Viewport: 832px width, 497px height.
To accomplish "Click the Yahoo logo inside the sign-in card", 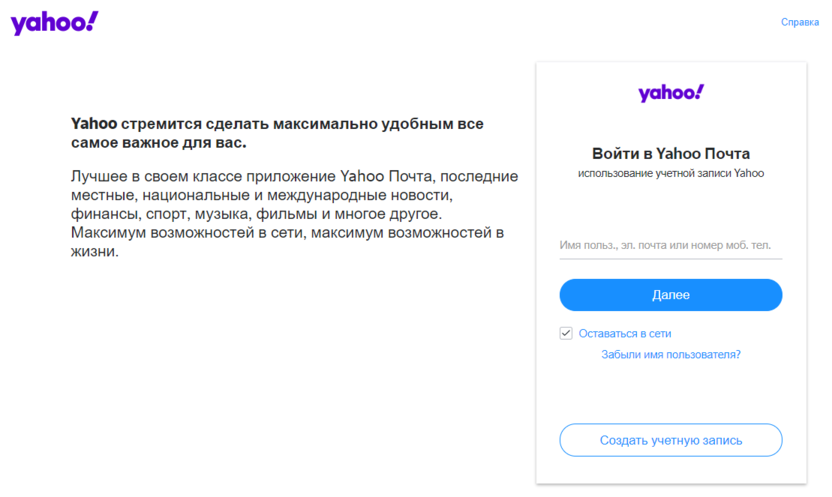I will click(671, 93).
